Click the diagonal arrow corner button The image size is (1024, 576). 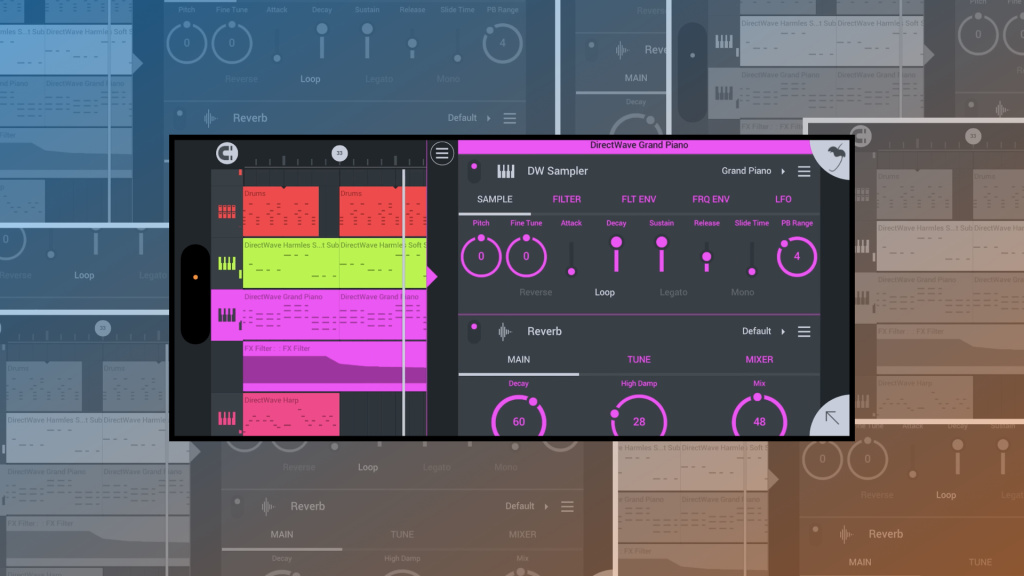click(831, 417)
